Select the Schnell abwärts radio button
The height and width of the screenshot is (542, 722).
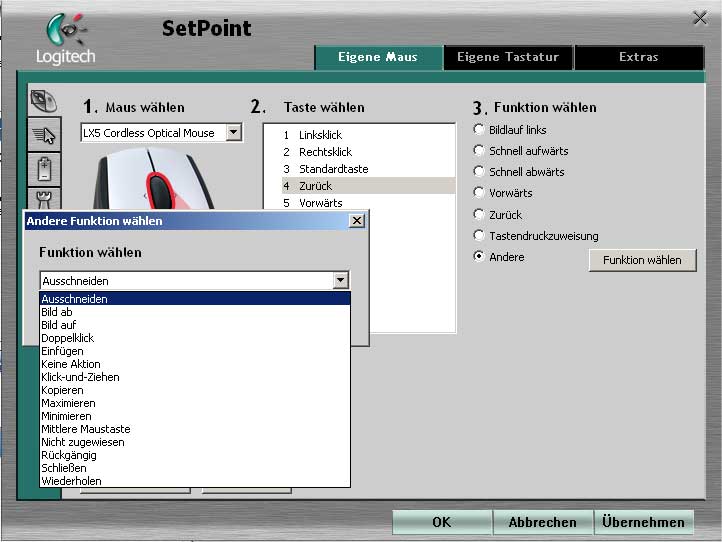(x=479, y=171)
